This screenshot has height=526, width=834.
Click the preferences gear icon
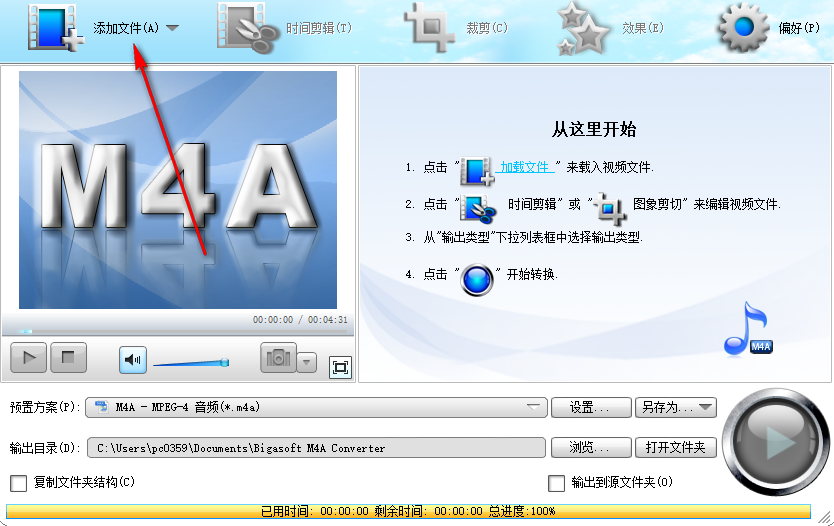[x=744, y=27]
